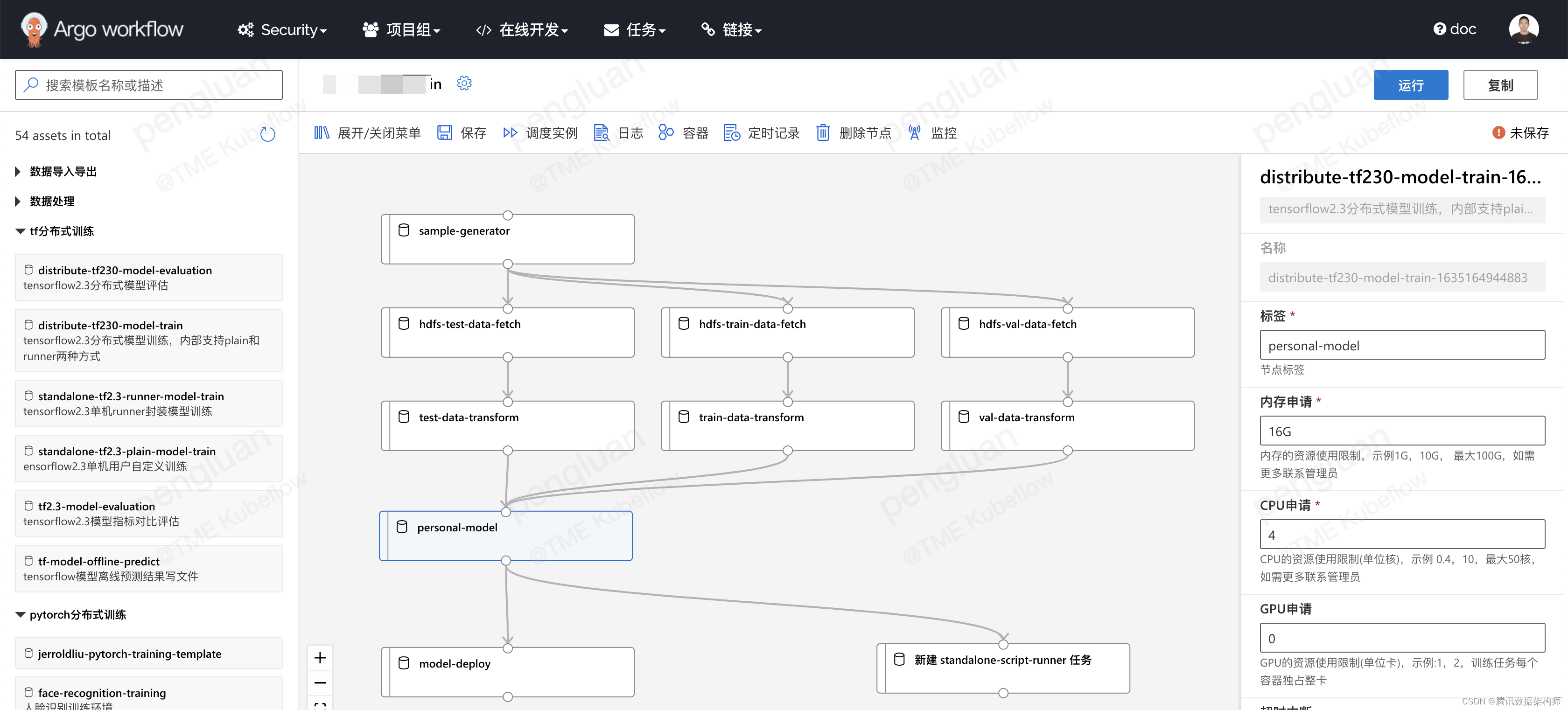Open the monitoring antenna icon
Screen dimensions: 1568x710
[914, 132]
